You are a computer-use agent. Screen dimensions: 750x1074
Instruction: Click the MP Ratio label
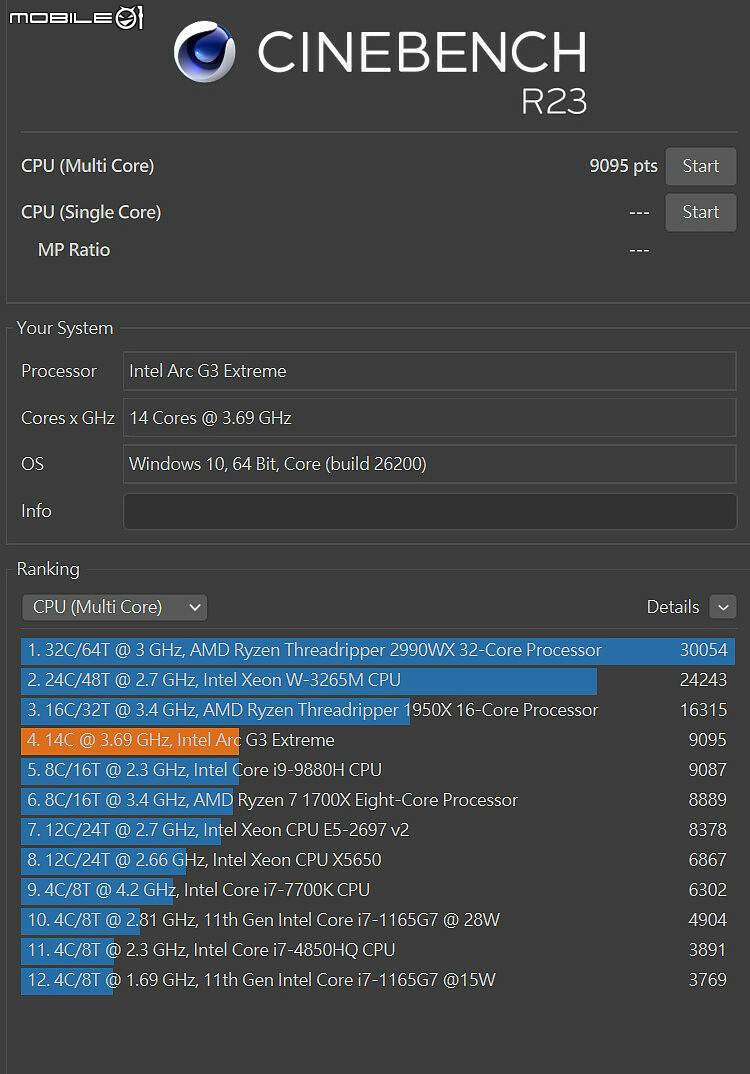tap(74, 250)
